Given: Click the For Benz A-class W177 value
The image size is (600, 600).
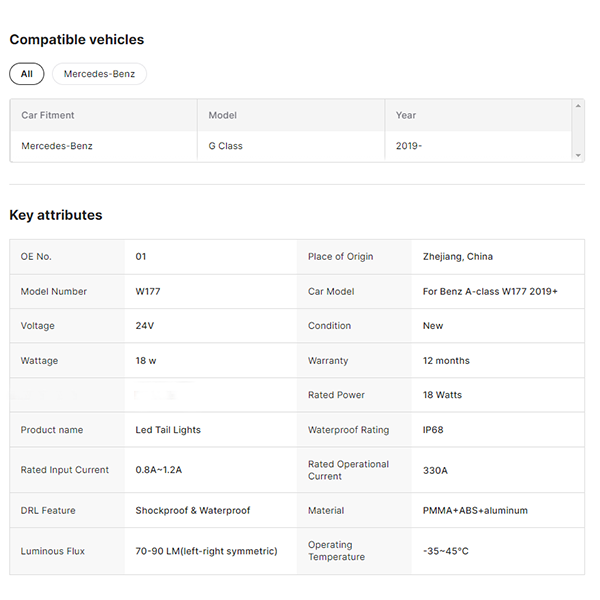Looking at the screenshot, I should [x=490, y=291].
